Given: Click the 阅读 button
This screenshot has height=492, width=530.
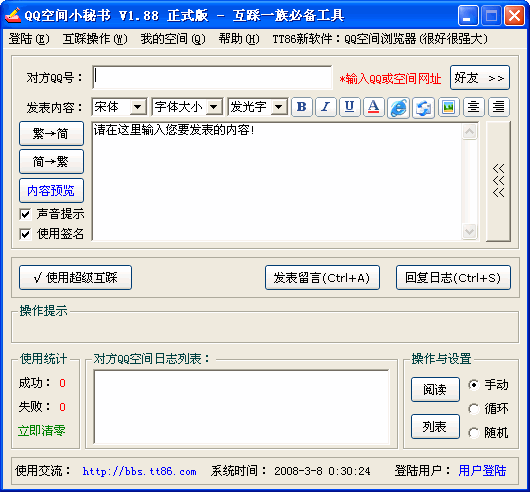Looking at the screenshot, I should [435, 390].
